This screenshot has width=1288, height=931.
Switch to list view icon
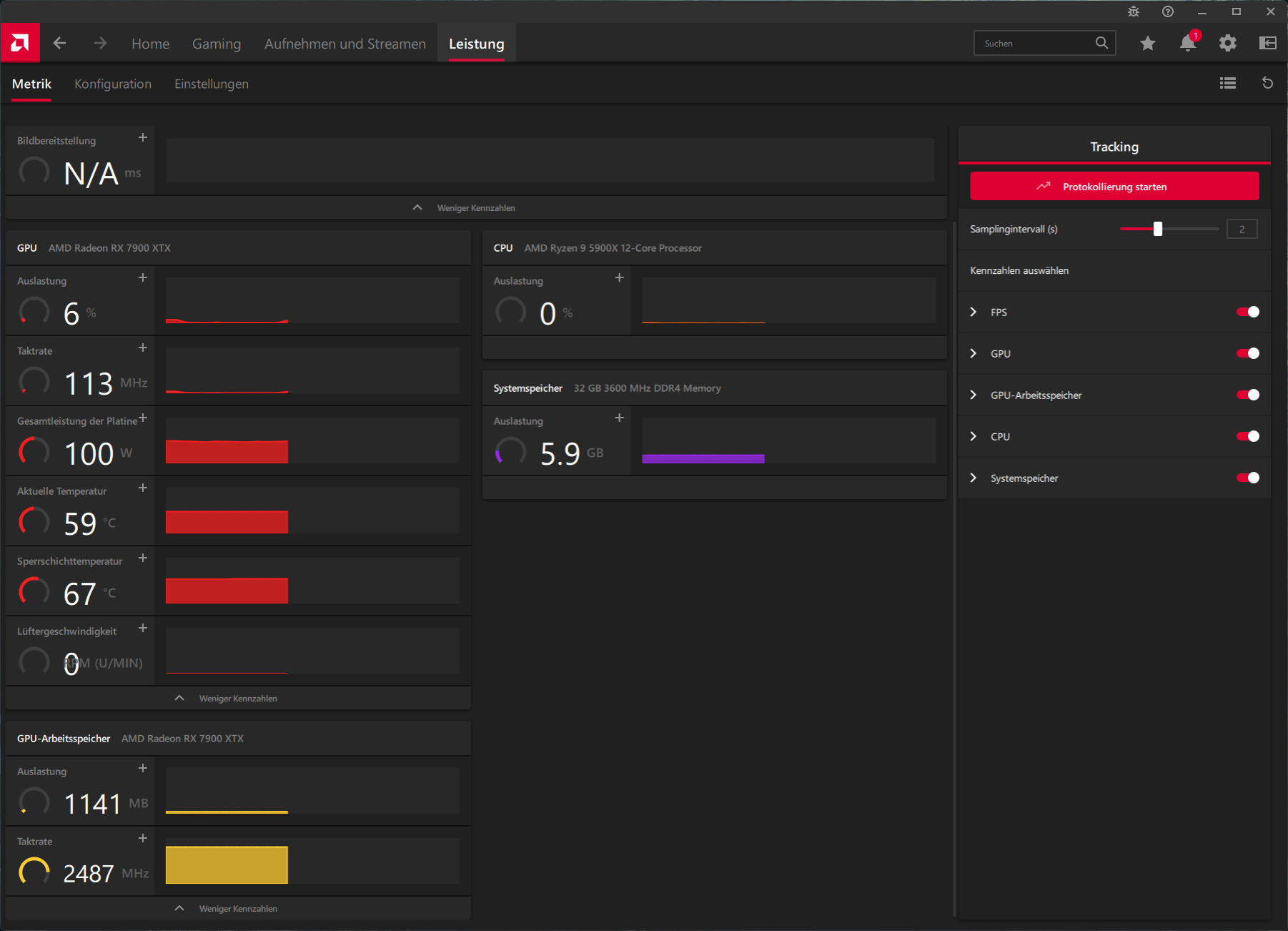[x=1228, y=84]
